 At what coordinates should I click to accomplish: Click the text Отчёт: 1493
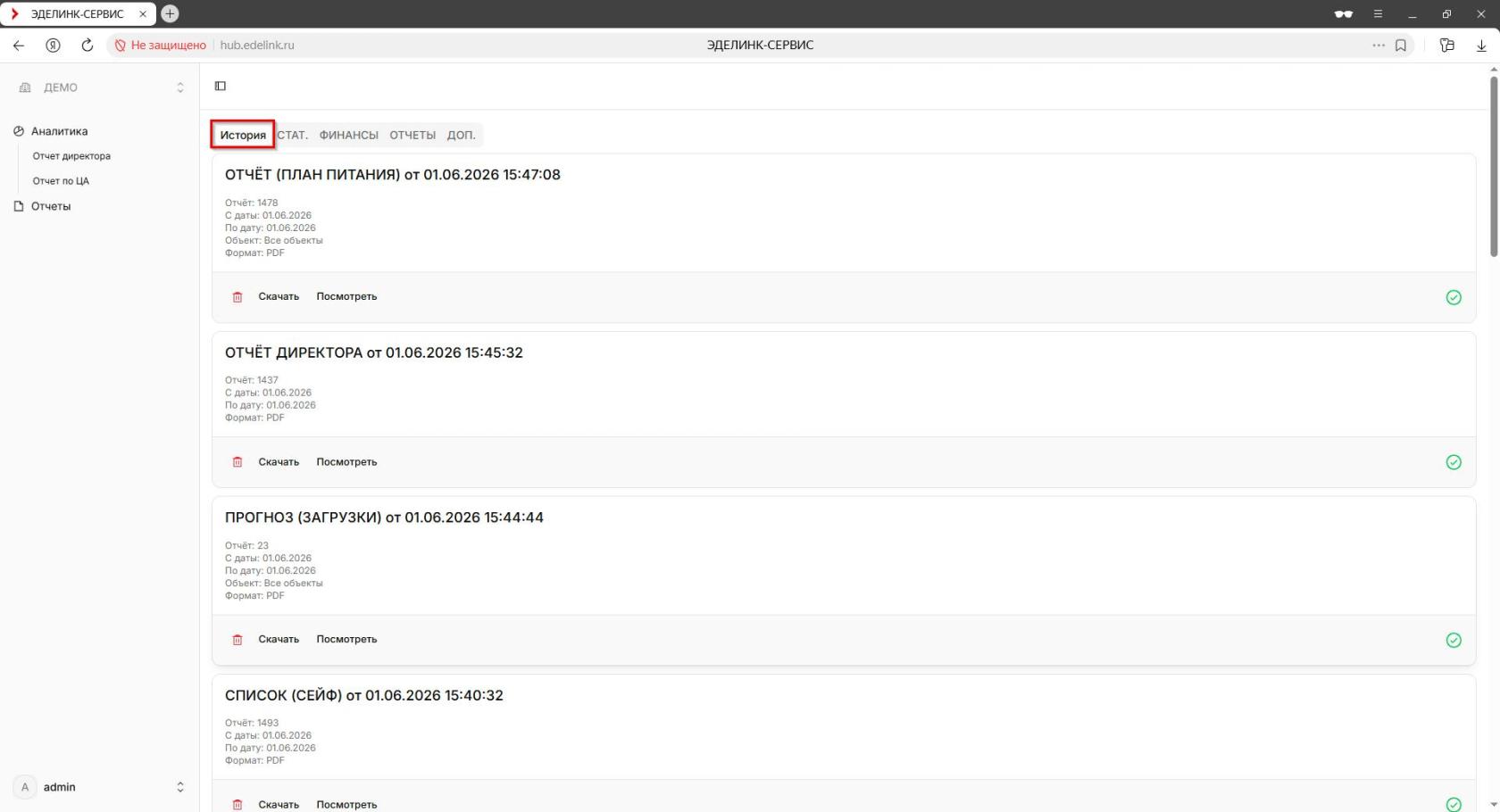click(x=252, y=723)
